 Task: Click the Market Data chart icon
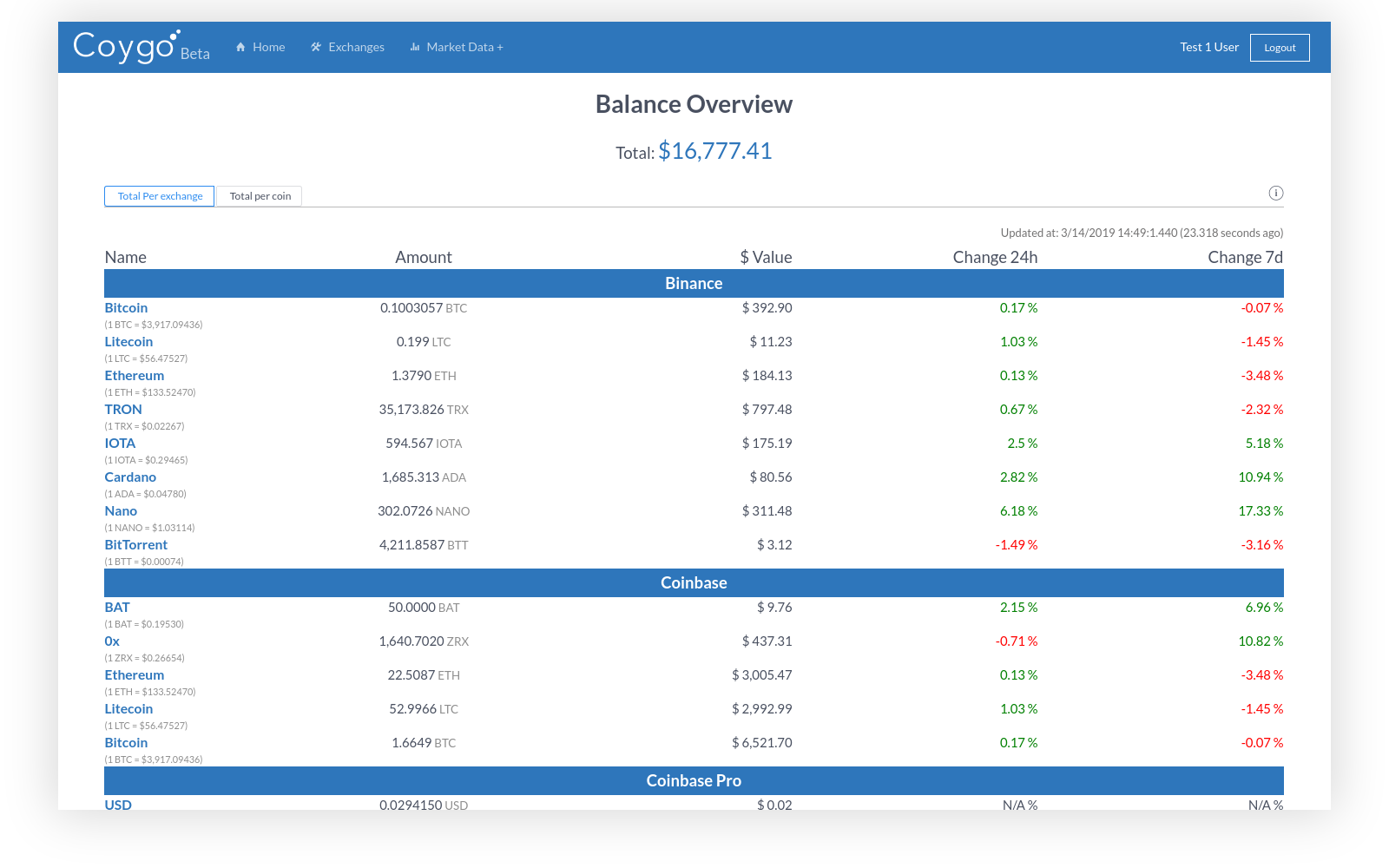[x=415, y=47]
